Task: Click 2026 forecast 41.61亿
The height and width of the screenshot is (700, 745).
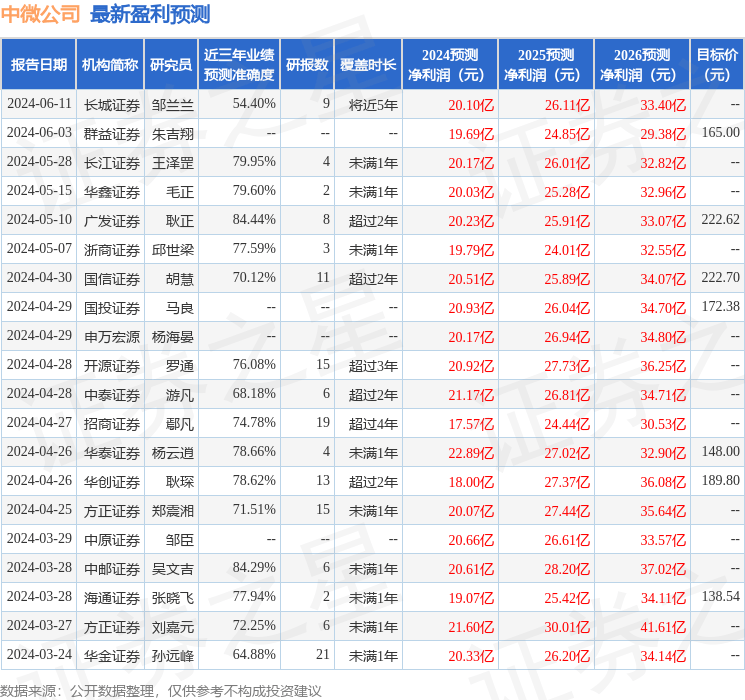Action: (663, 627)
